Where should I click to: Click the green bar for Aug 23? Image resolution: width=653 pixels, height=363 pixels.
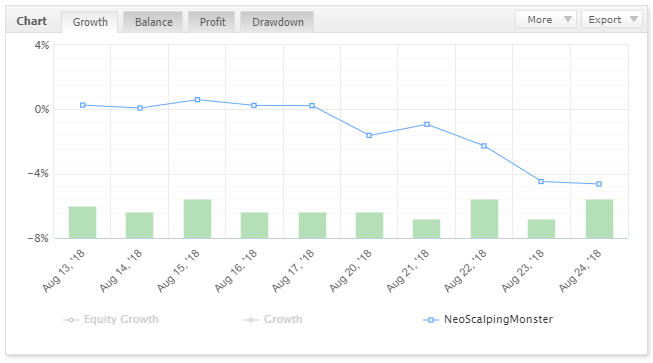[x=541, y=229]
